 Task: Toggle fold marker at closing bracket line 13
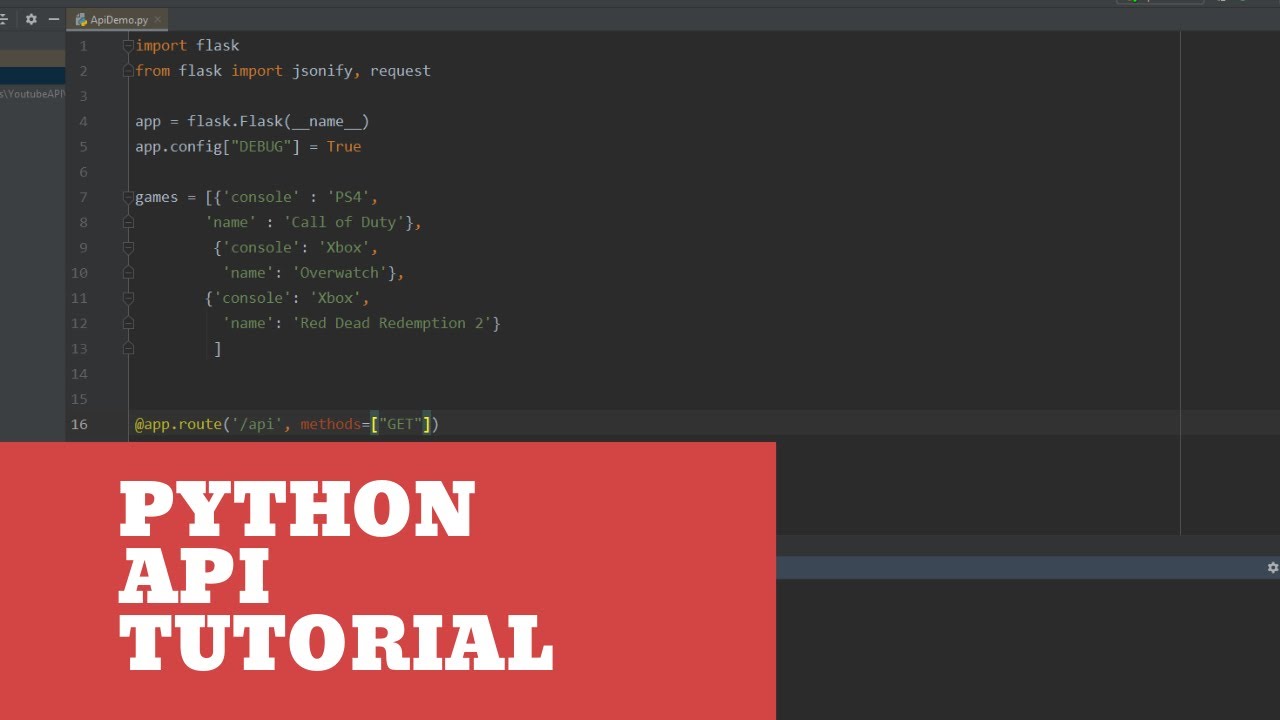128,348
